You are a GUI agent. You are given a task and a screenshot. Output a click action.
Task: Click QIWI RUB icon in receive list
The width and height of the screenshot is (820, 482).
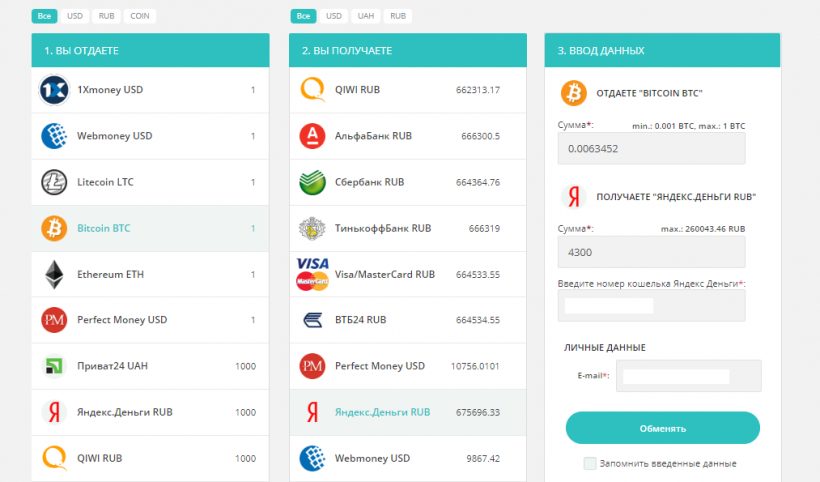click(312, 89)
